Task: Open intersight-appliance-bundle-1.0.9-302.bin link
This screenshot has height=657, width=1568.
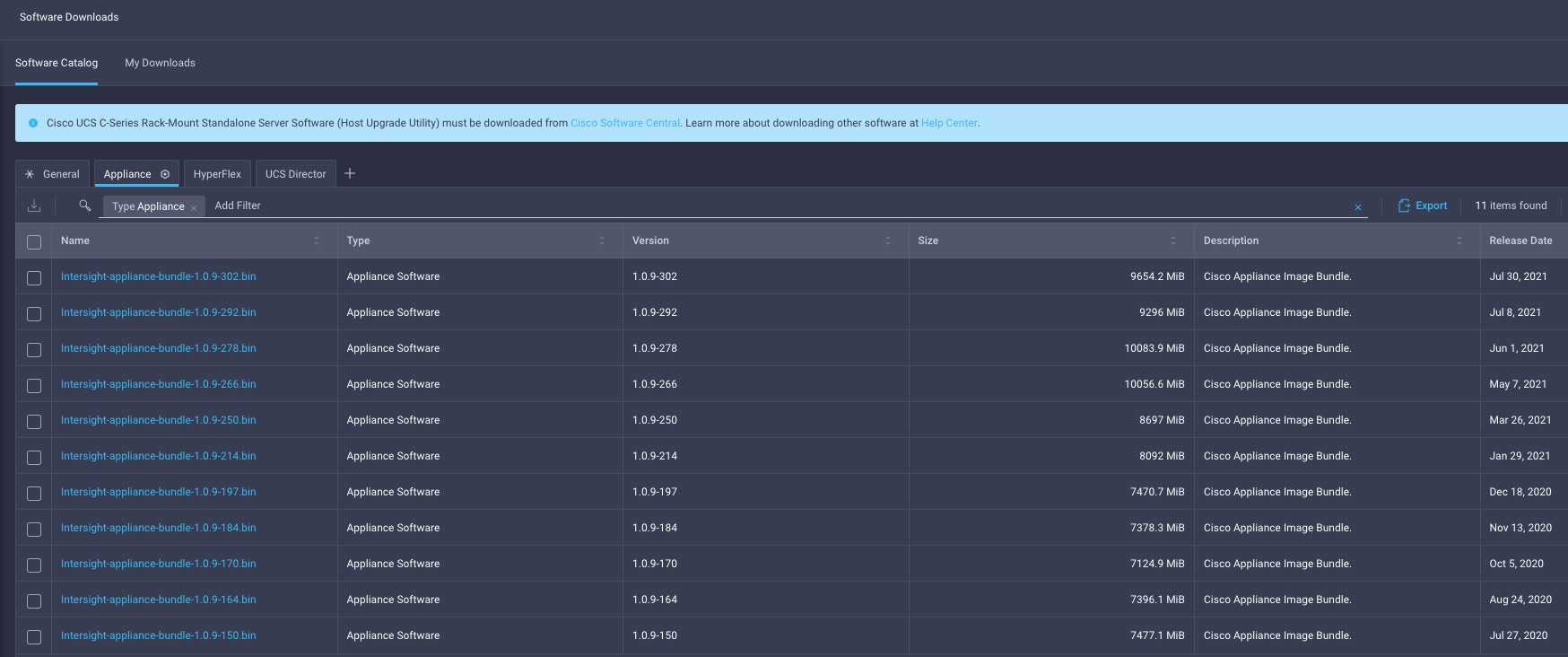Action: click(159, 276)
